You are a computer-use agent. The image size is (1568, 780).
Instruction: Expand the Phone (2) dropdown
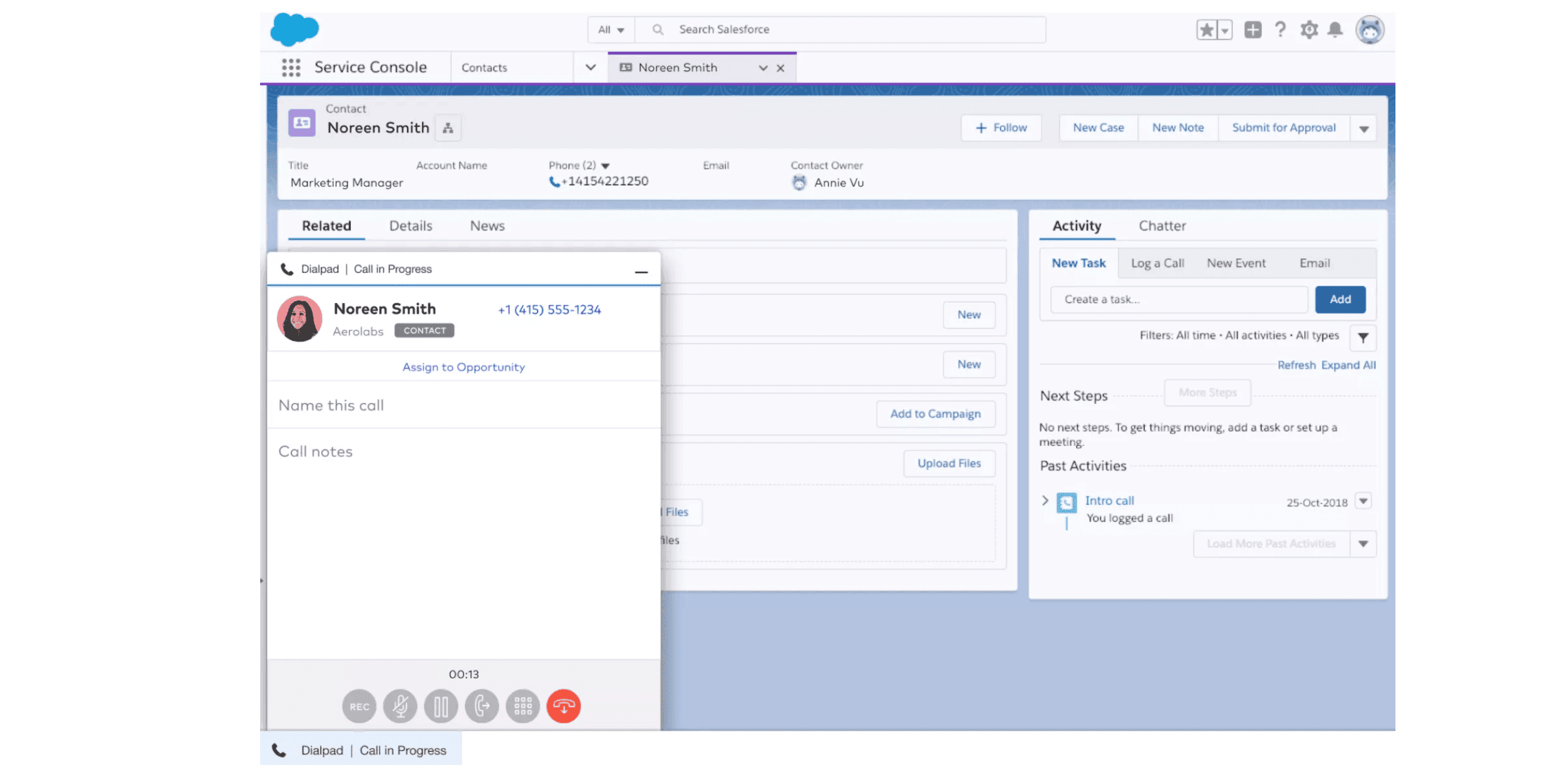click(x=605, y=166)
